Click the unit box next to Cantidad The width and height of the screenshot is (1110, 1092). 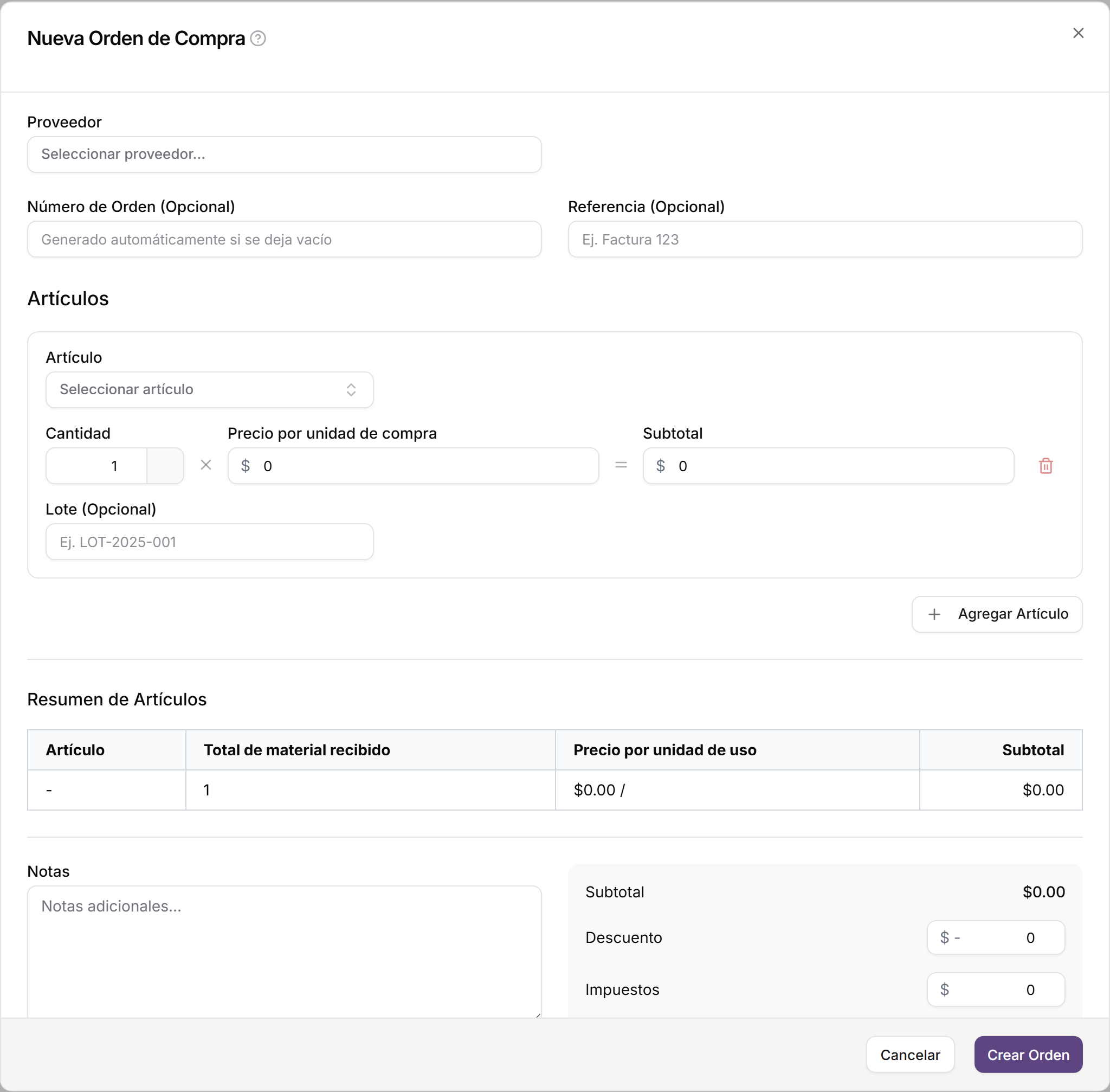(165, 466)
